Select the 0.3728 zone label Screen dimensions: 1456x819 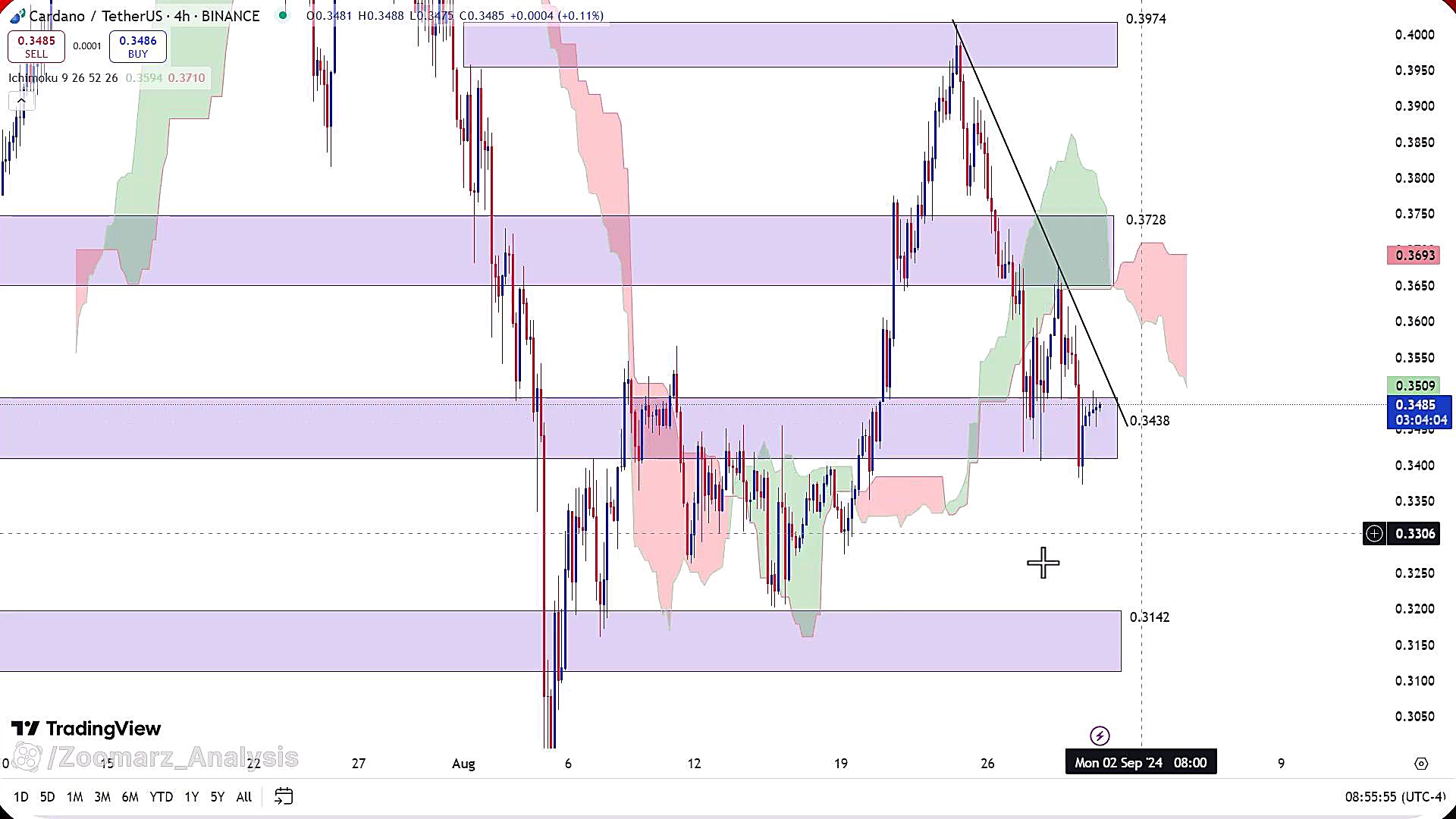click(x=1146, y=220)
